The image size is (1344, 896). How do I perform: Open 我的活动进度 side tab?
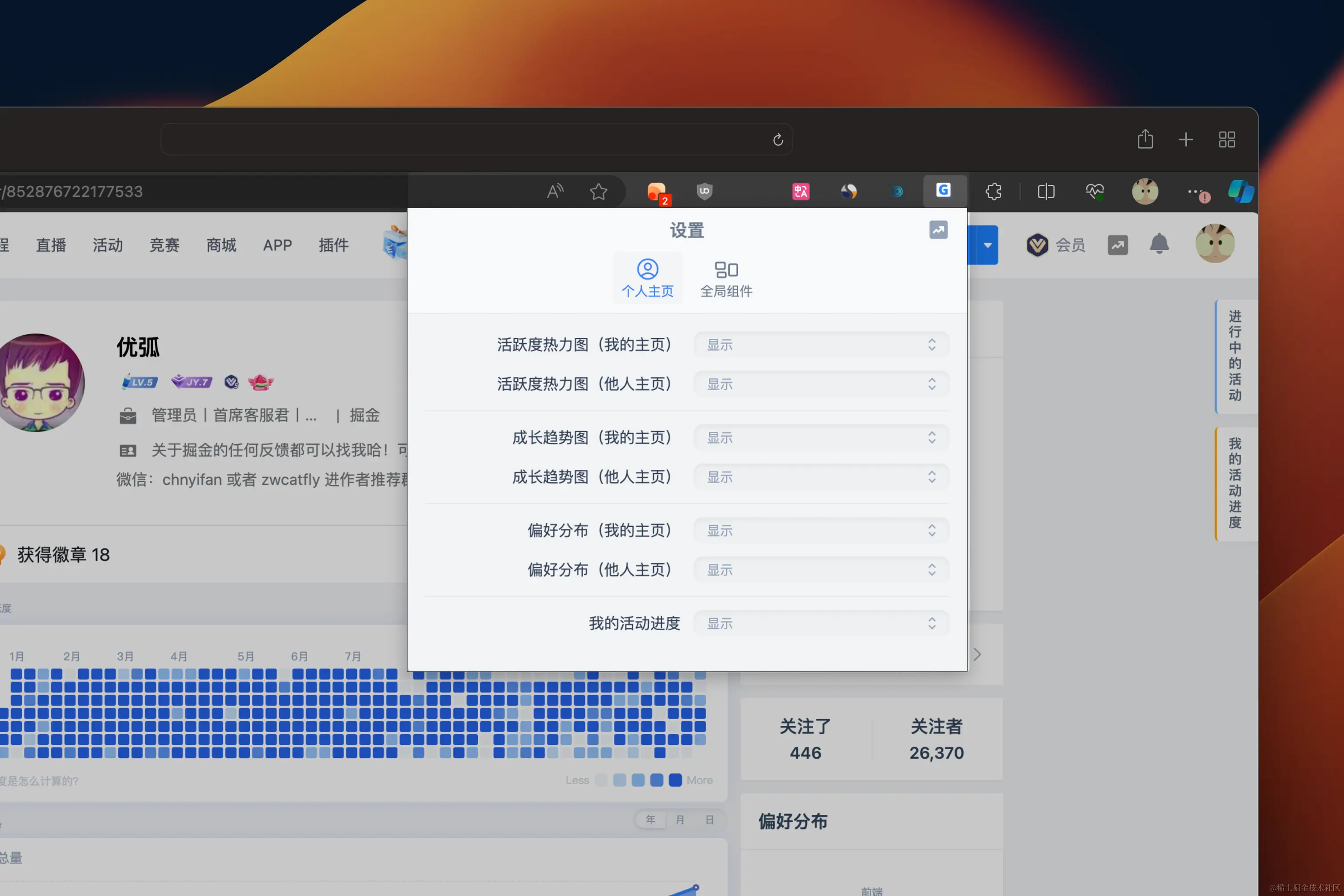point(1236,484)
